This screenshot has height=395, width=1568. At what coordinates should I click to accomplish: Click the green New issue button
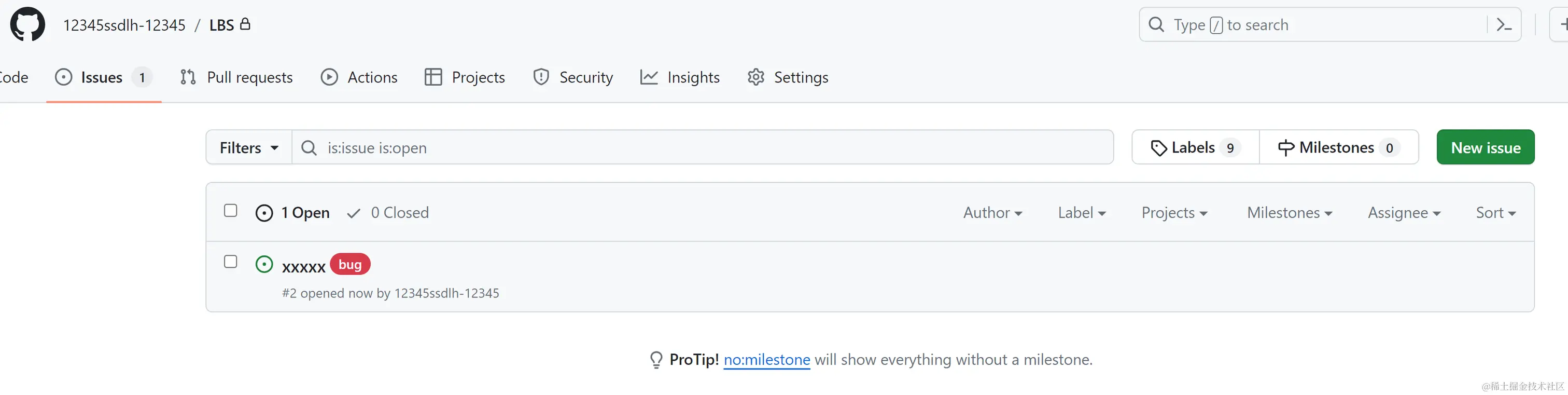1485,147
